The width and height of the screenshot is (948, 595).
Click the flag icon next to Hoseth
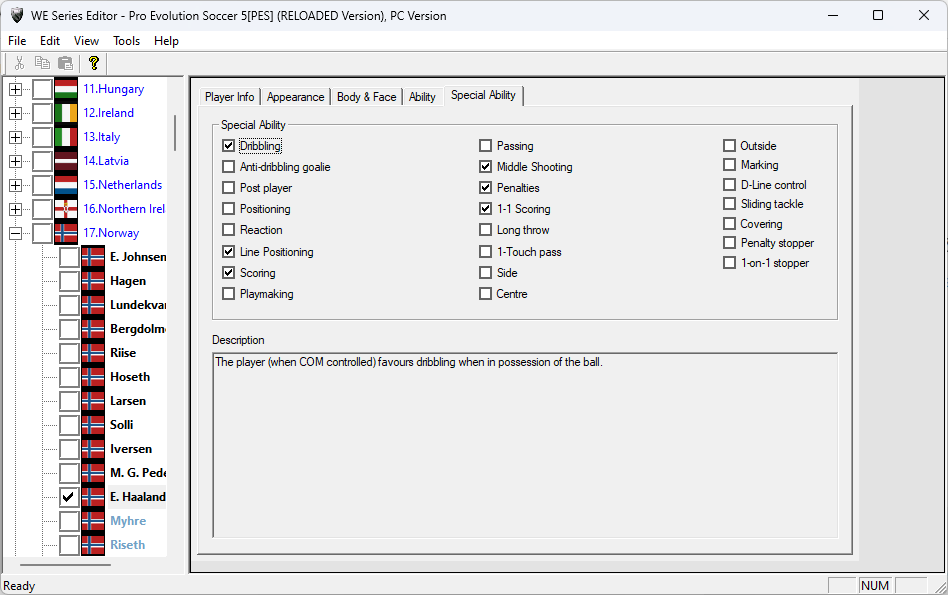(93, 377)
